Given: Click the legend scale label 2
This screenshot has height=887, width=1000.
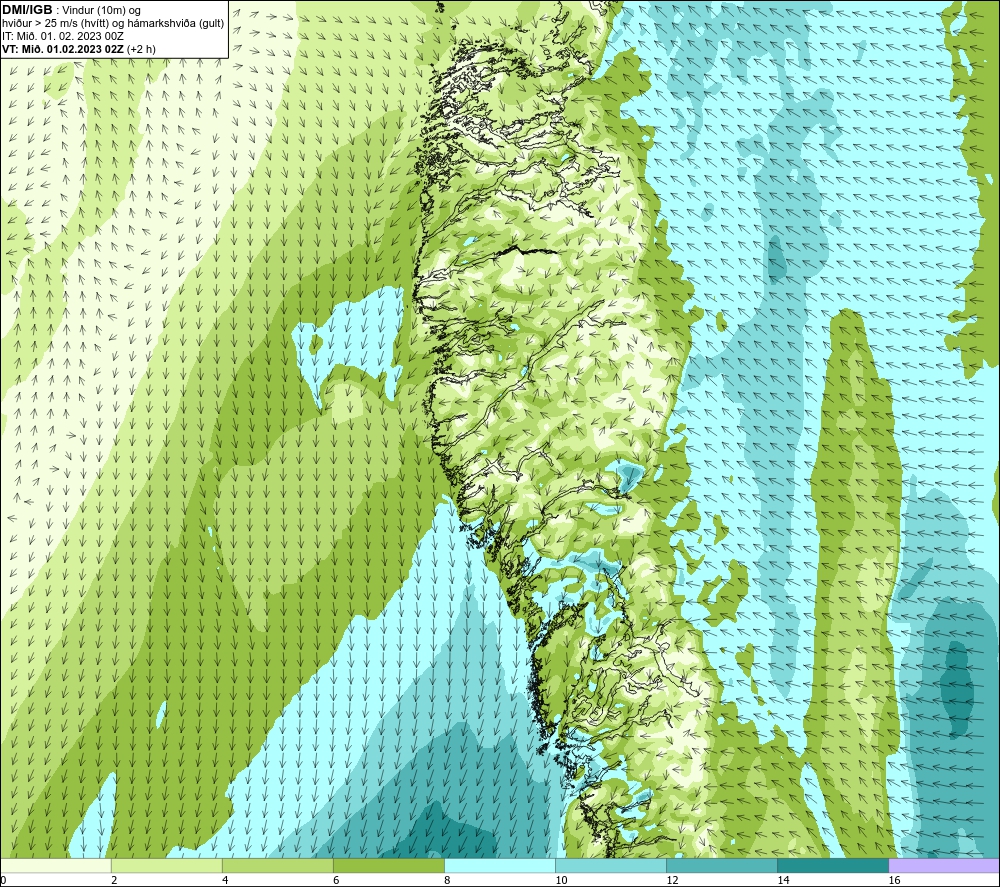Looking at the screenshot, I should (114, 881).
